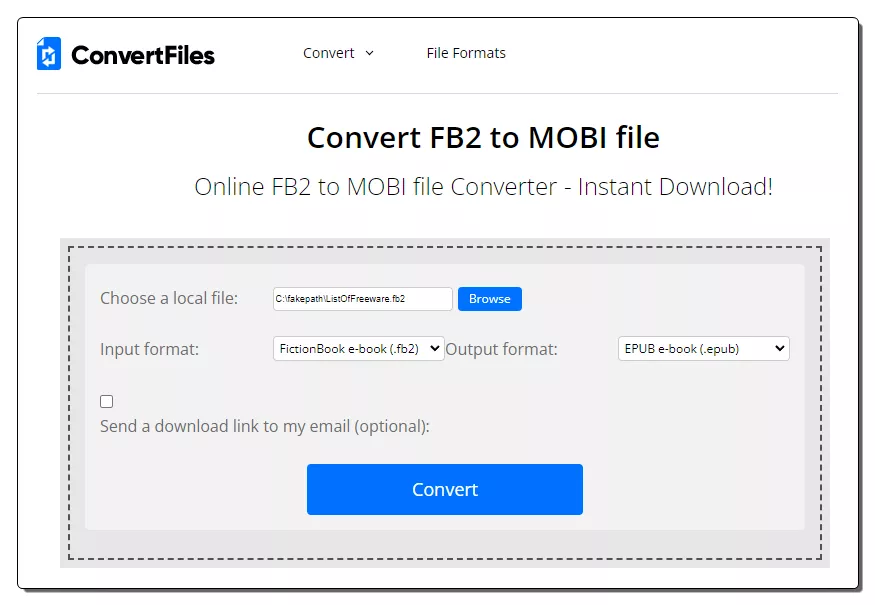The width and height of the screenshot is (875, 605).
Task: Enable the send download link checkbox
Action: point(107,401)
